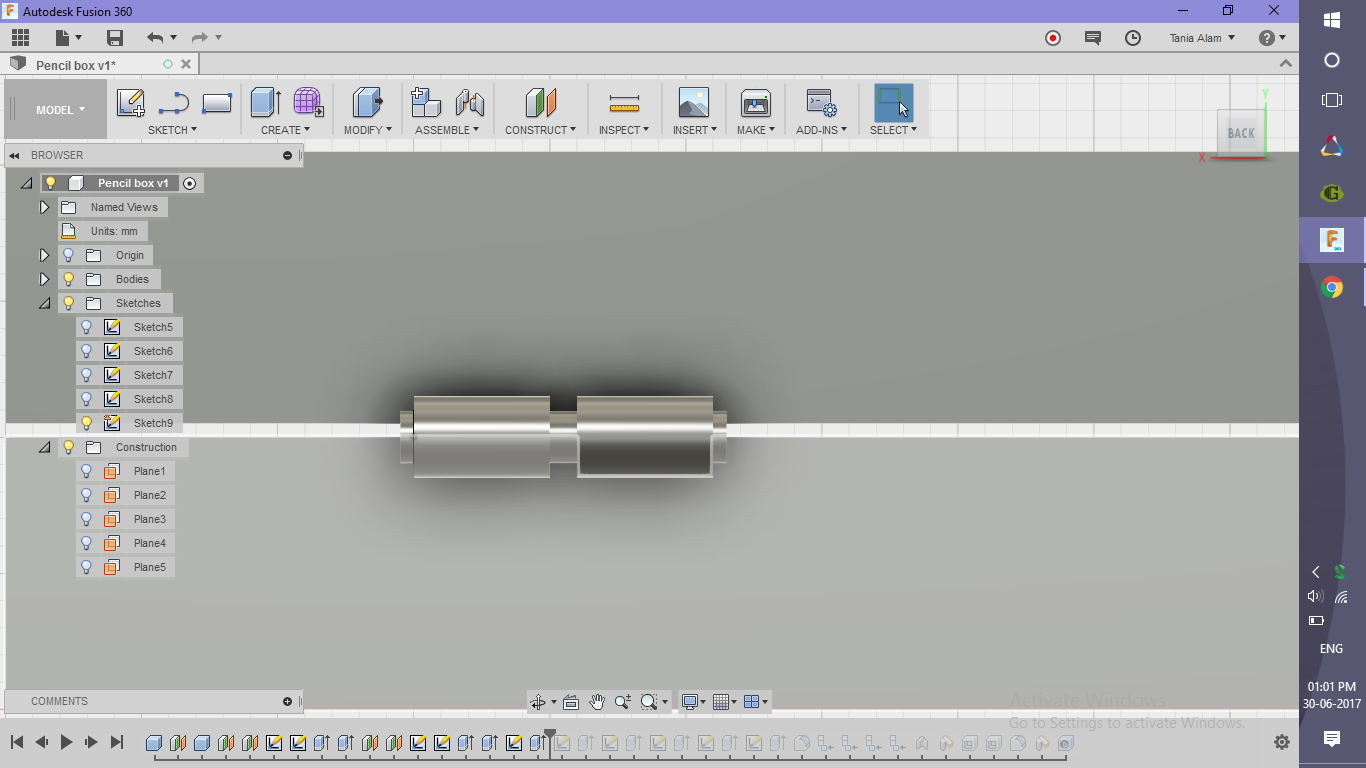Select the Measure ruler icon

[x=624, y=103]
